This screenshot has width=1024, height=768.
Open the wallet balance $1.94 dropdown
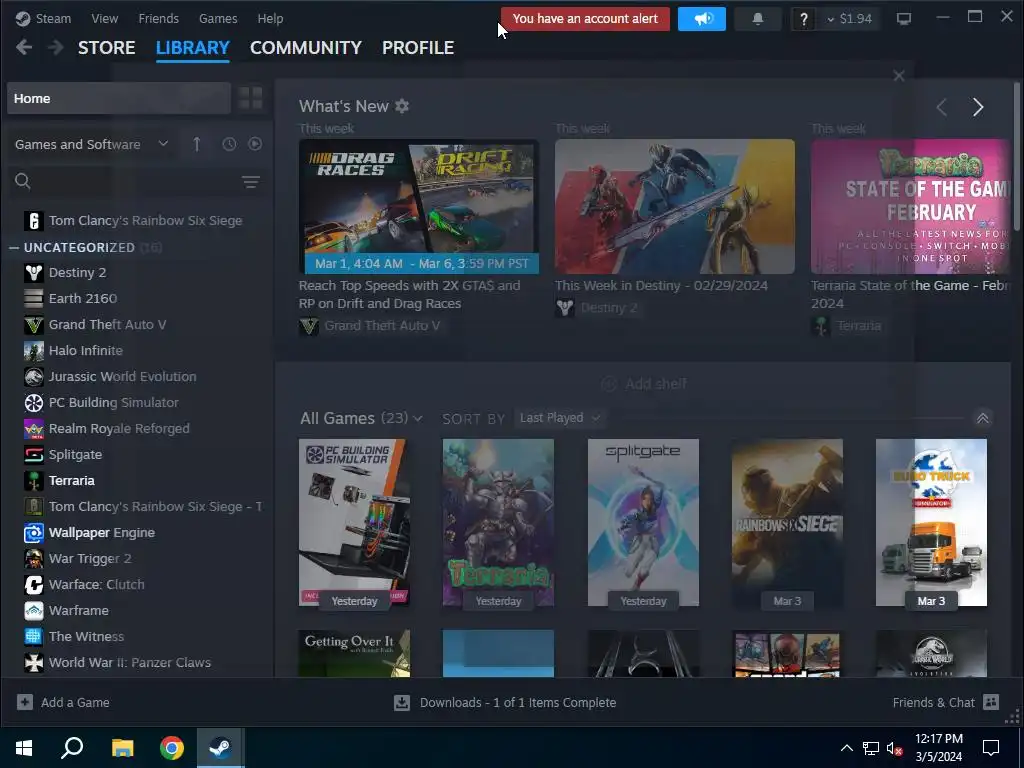[849, 19]
